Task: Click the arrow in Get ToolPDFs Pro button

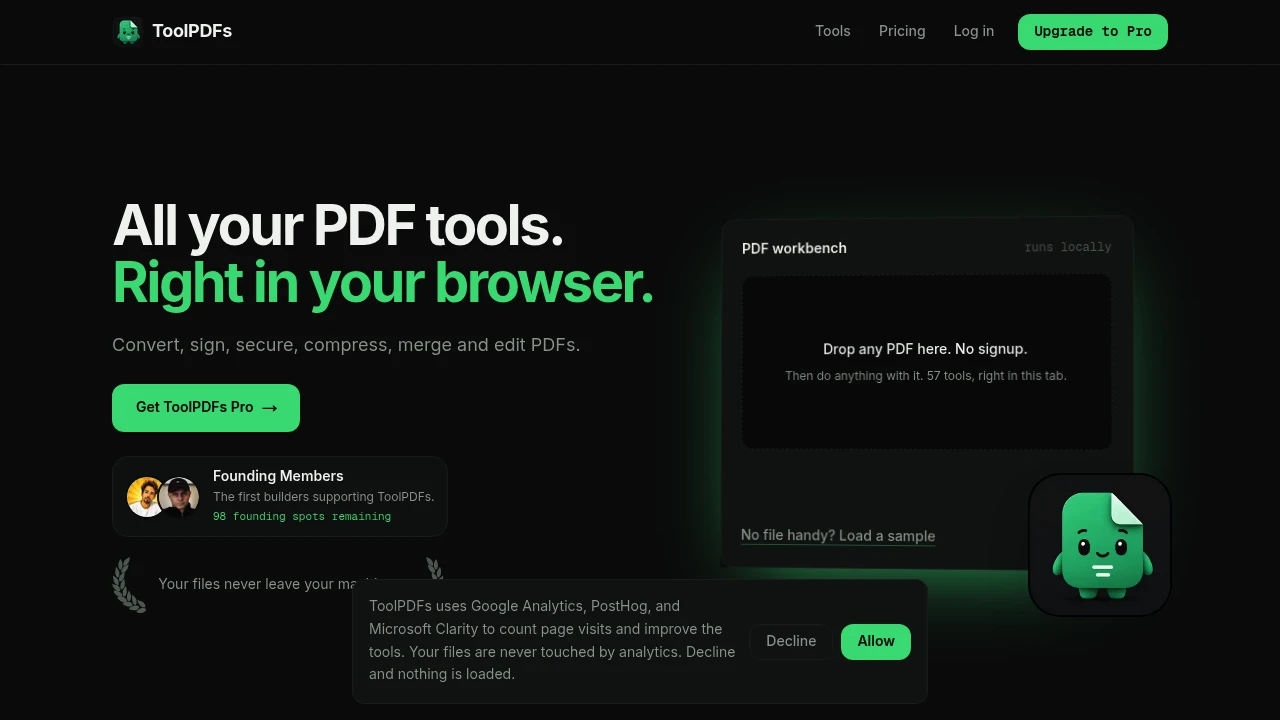Action: (269, 408)
